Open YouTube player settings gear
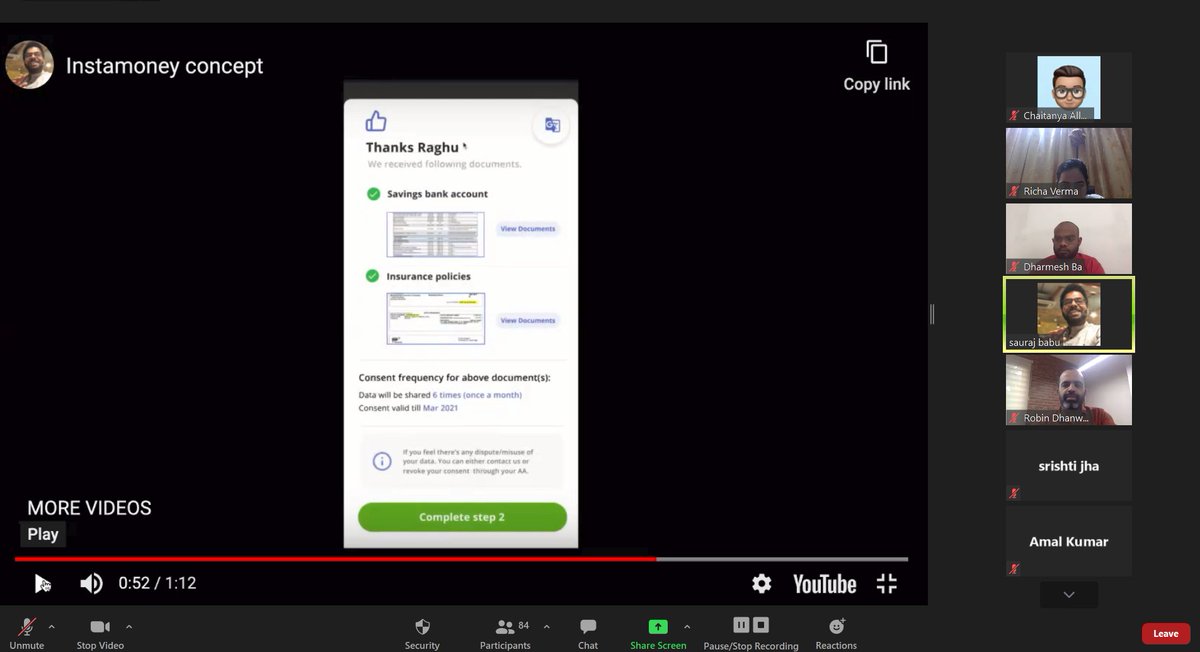 click(x=762, y=583)
